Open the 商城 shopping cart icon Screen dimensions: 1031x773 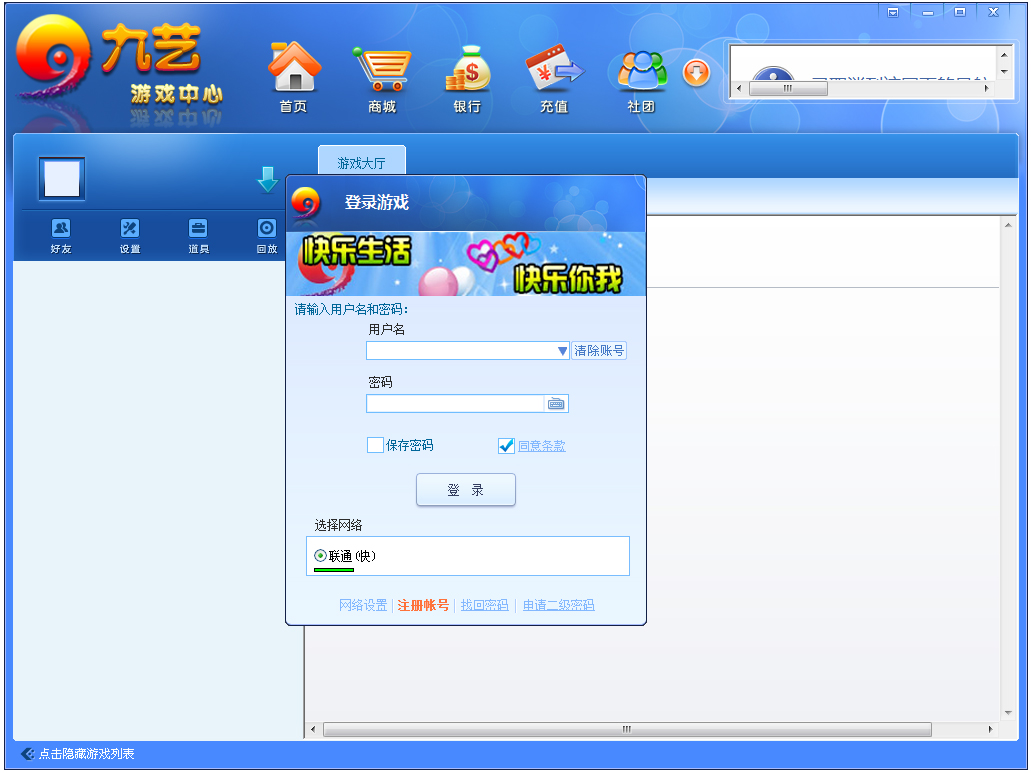pos(381,68)
